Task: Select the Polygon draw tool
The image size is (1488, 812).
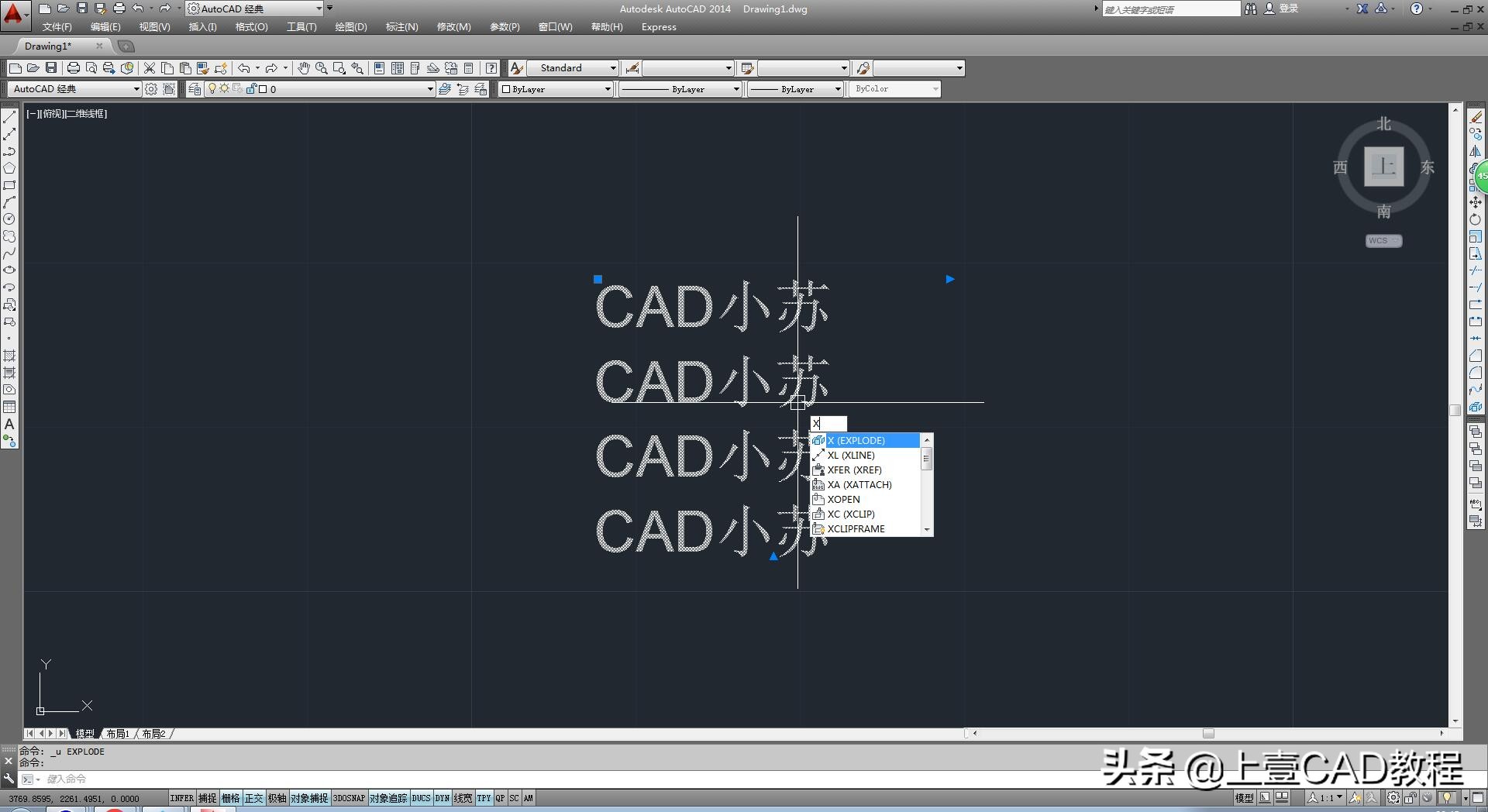Action: tap(9, 168)
